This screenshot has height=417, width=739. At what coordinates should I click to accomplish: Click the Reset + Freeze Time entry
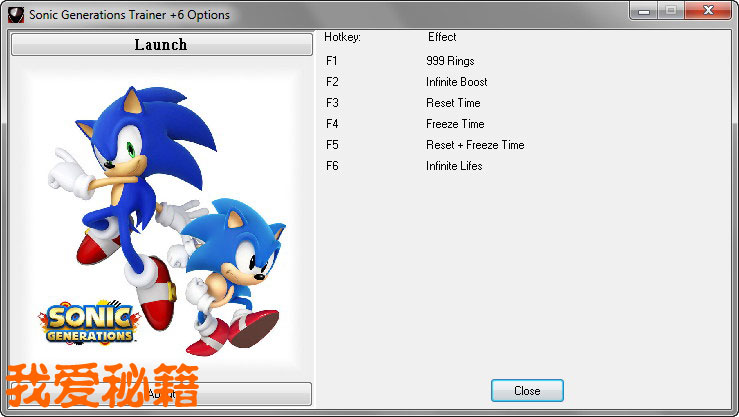(x=475, y=145)
